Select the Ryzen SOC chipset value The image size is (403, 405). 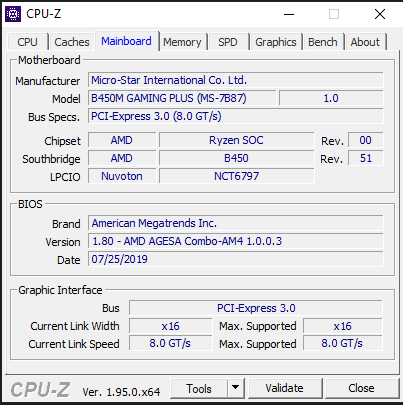[x=236, y=140]
